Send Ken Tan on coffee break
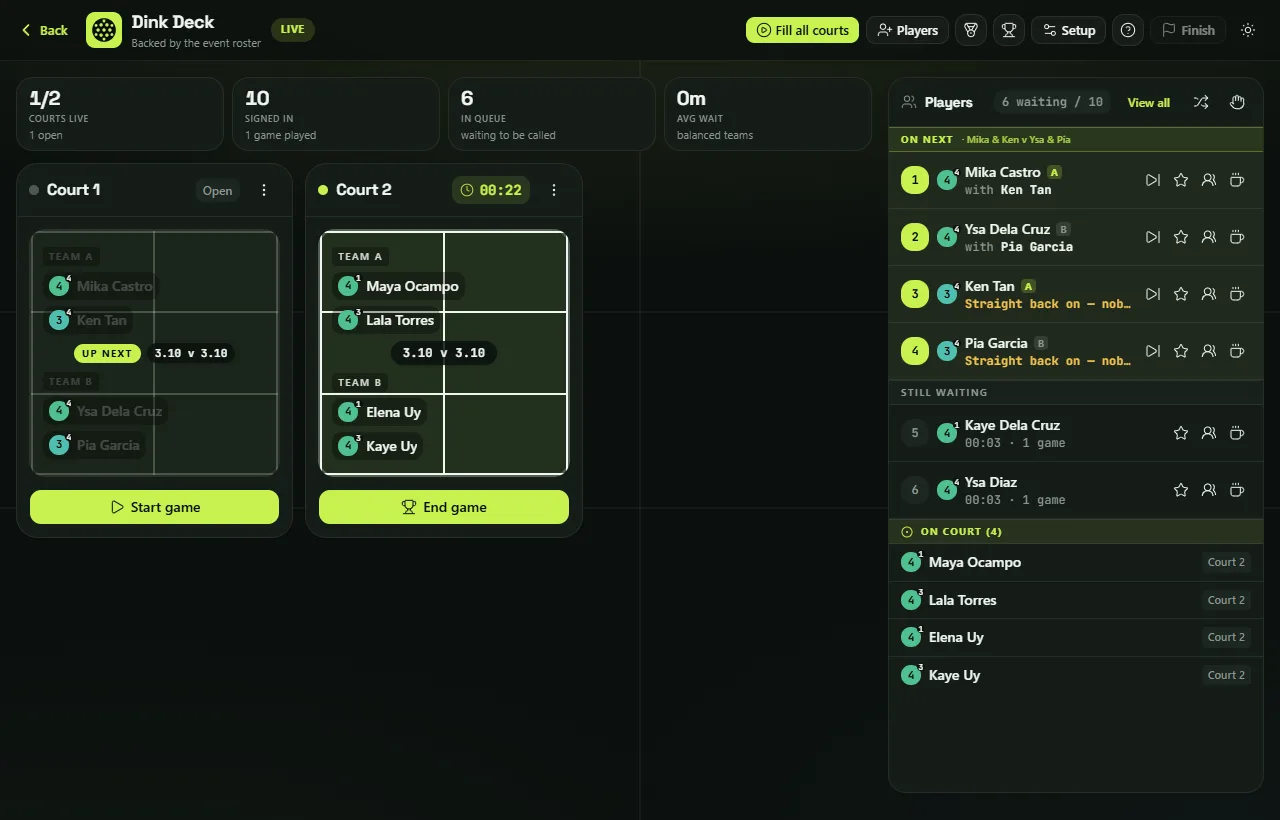Viewport: 1280px width, 820px height. click(x=1237, y=294)
